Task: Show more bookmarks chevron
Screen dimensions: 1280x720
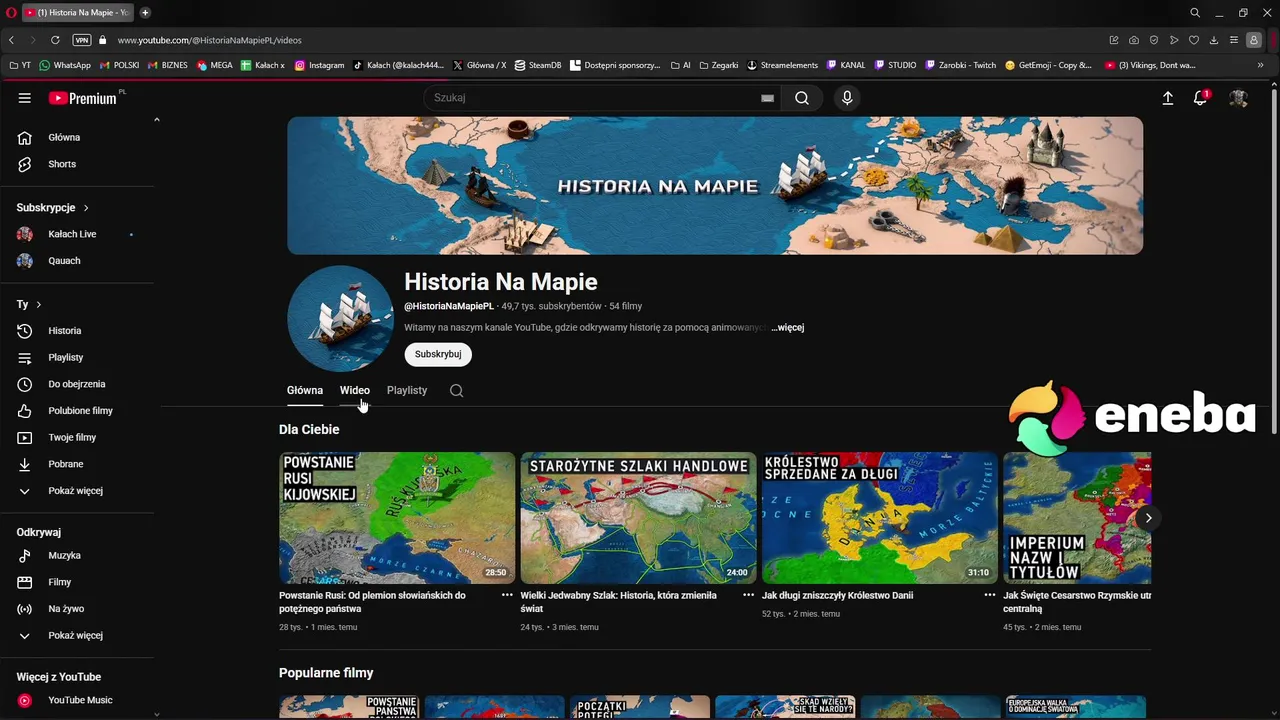Action: (1260, 65)
